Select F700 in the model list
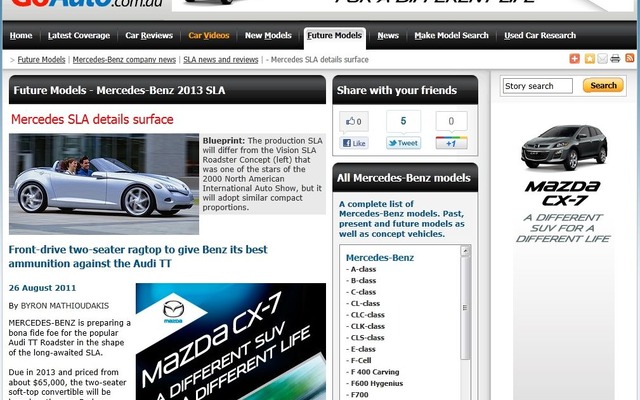This screenshot has height=400, width=640. click(x=359, y=395)
